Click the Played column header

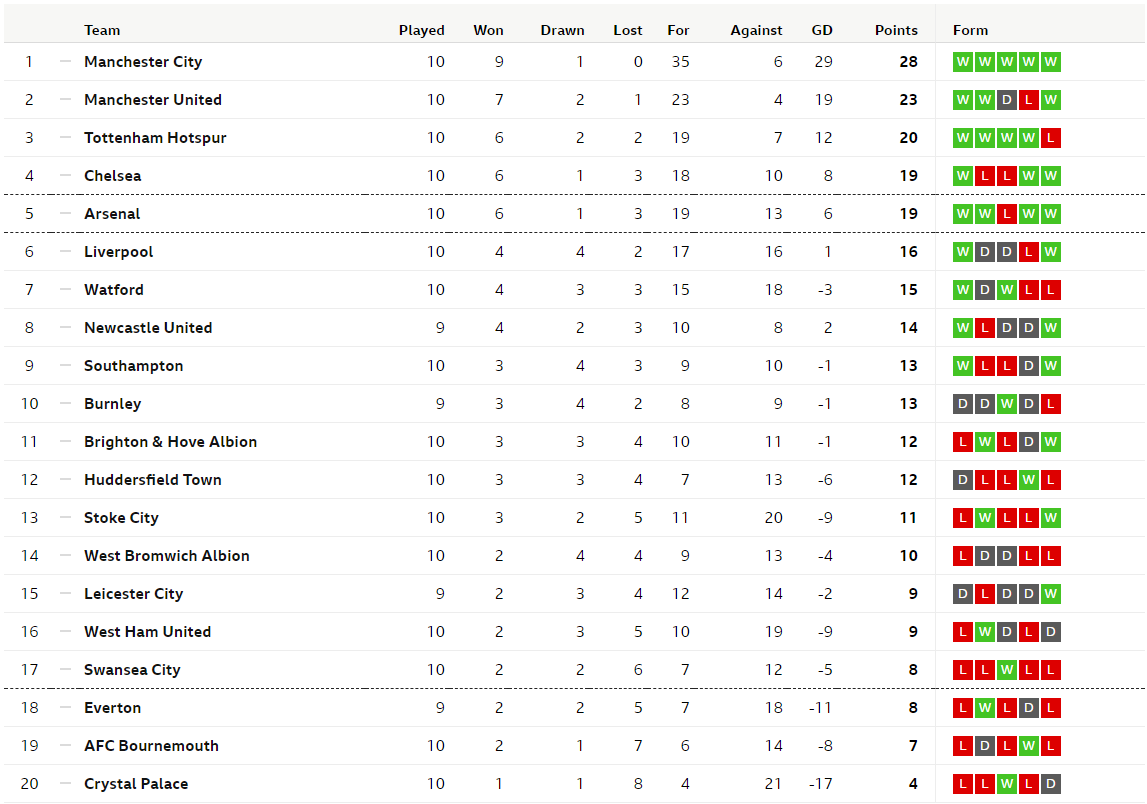421,30
